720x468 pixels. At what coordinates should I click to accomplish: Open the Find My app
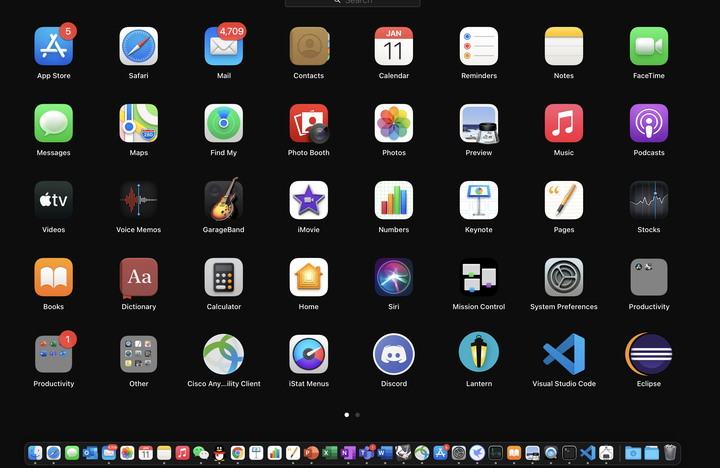point(224,123)
